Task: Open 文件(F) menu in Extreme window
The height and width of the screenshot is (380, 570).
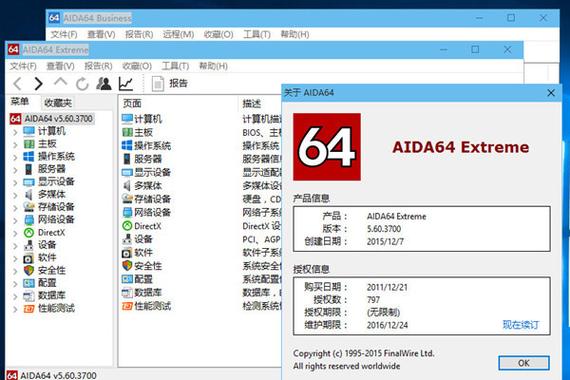Action: click(x=23, y=66)
